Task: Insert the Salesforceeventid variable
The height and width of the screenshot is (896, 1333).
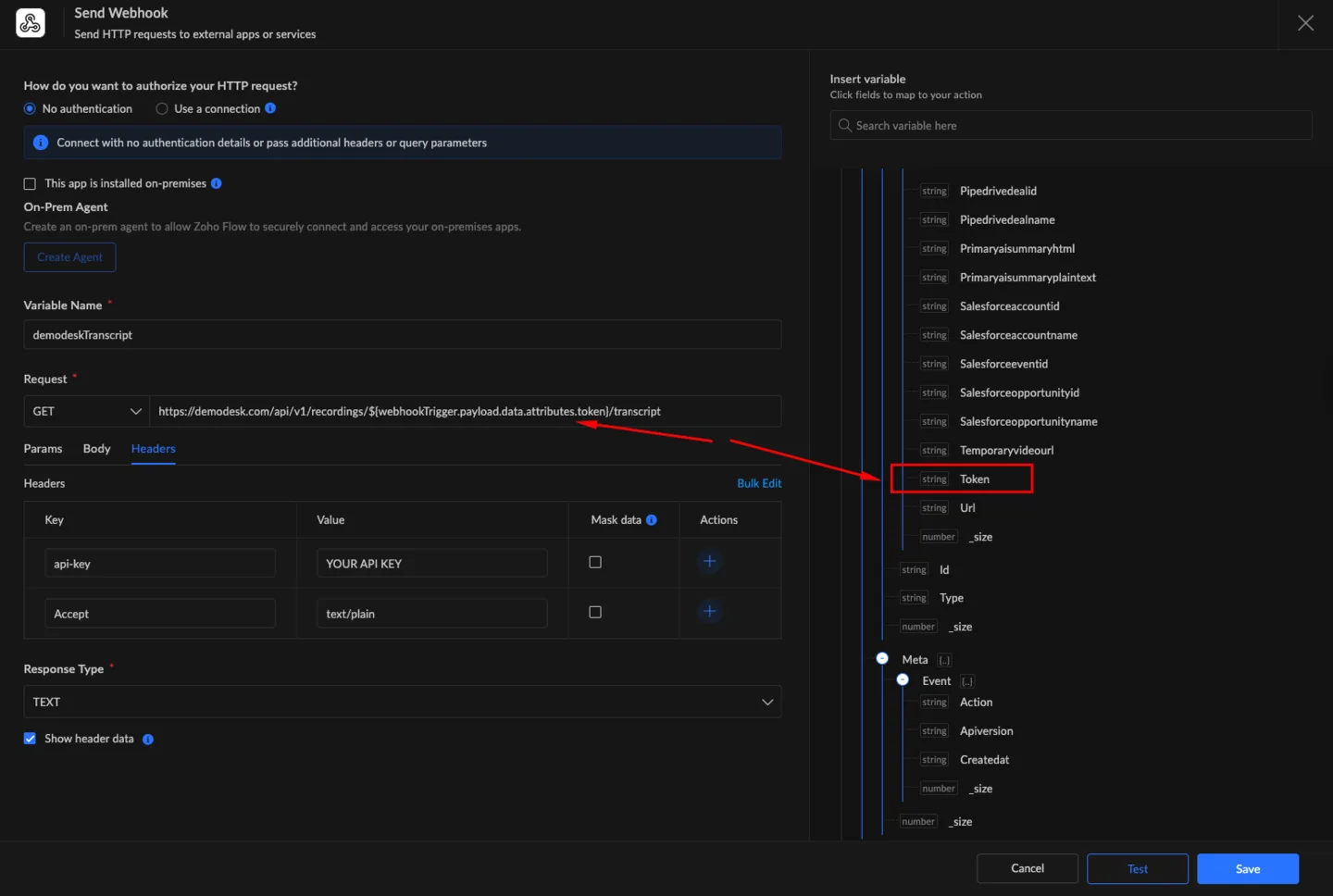Action: pos(1003,364)
